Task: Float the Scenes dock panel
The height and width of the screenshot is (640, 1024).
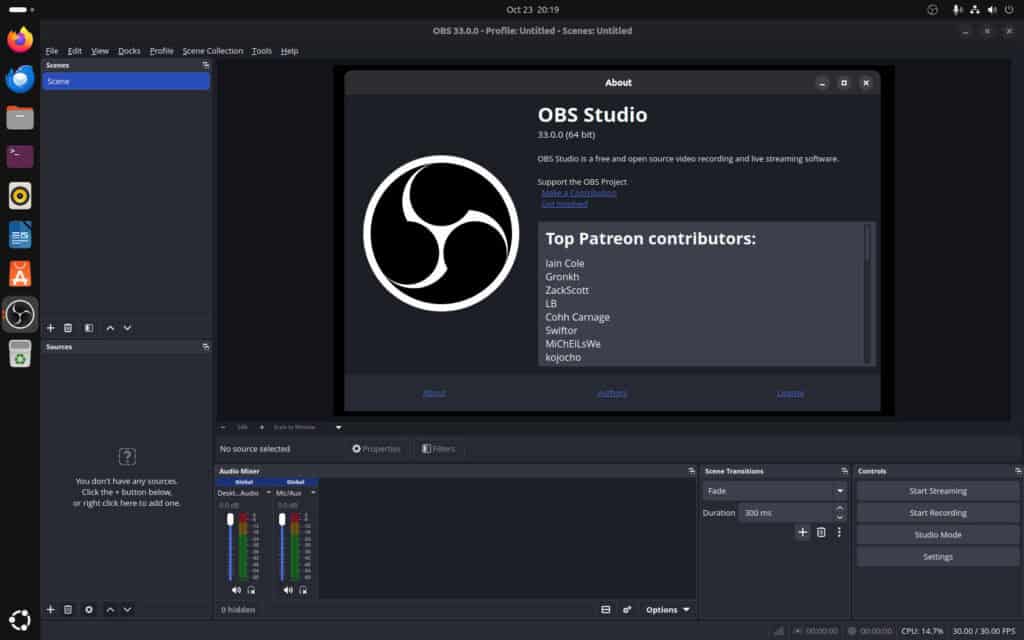Action: (x=206, y=65)
